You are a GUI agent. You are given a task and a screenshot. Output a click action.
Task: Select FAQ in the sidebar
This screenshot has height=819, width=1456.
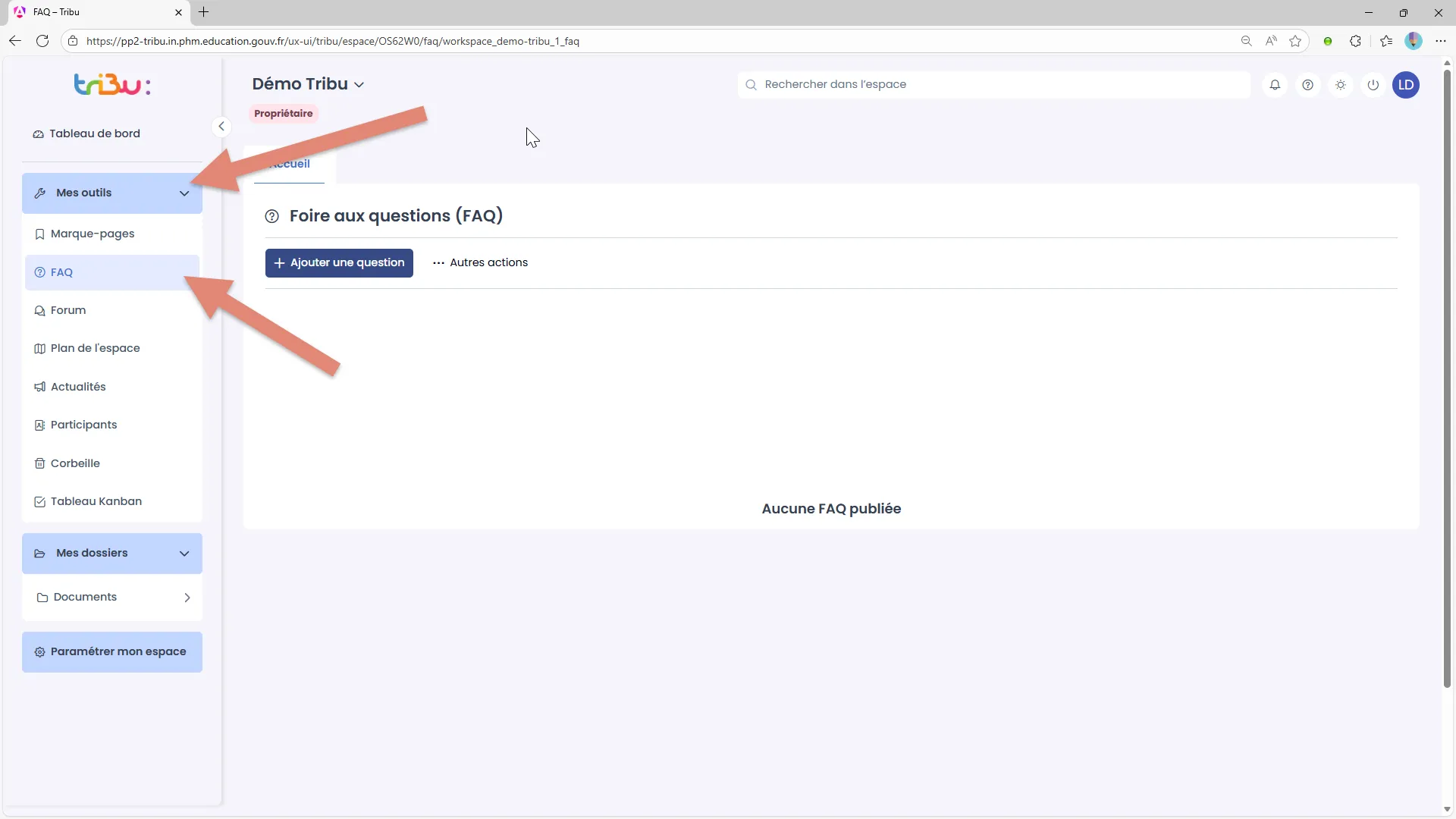pyautogui.click(x=112, y=273)
